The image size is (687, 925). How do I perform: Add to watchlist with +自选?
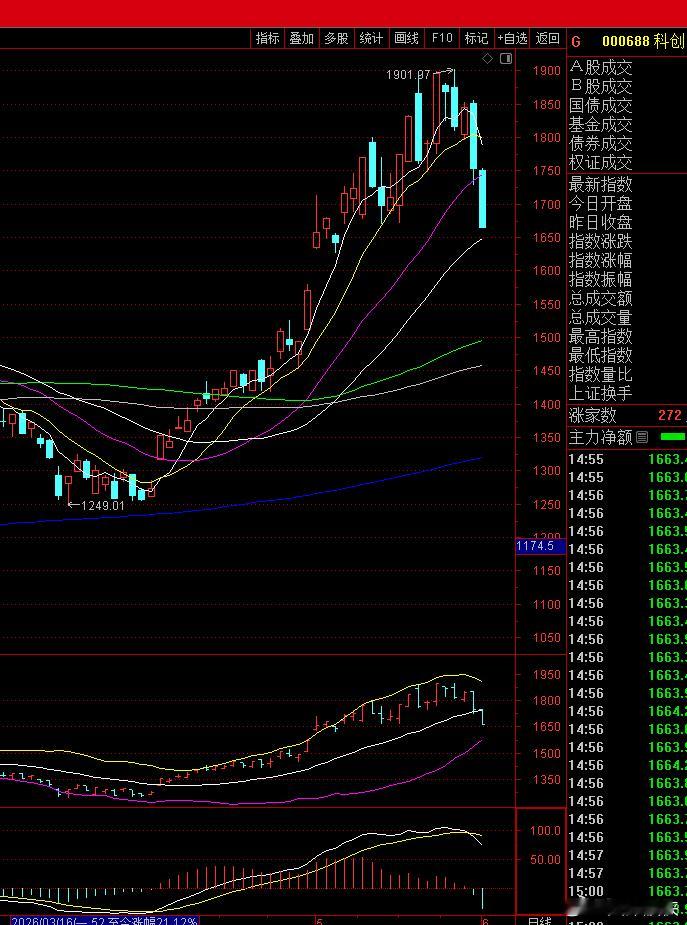pyautogui.click(x=512, y=38)
